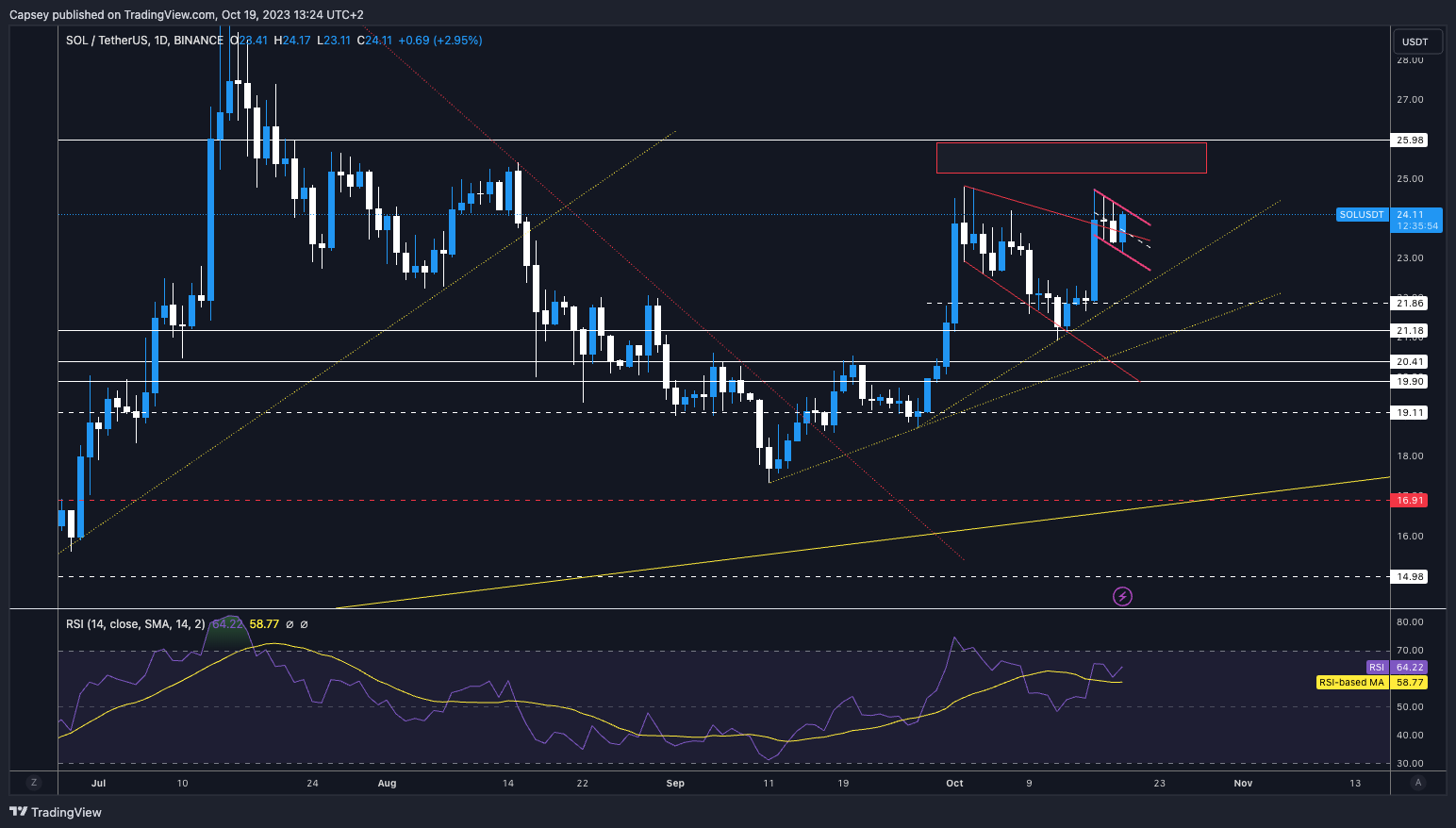1456x828 pixels.
Task: Select the 25.98 horizontal level price label
Action: [1409, 140]
